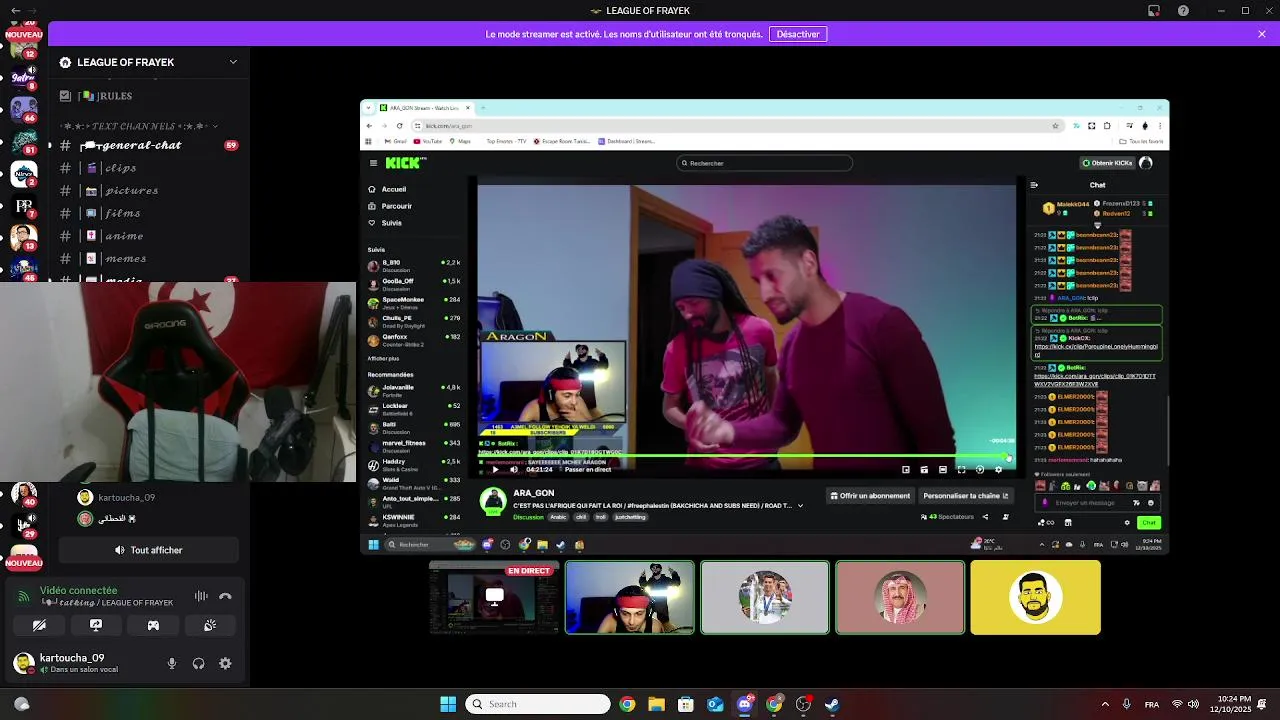Click the kartoucha_09 avatar in user panel
This screenshot has width=1280, height=720.
click(x=24, y=663)
